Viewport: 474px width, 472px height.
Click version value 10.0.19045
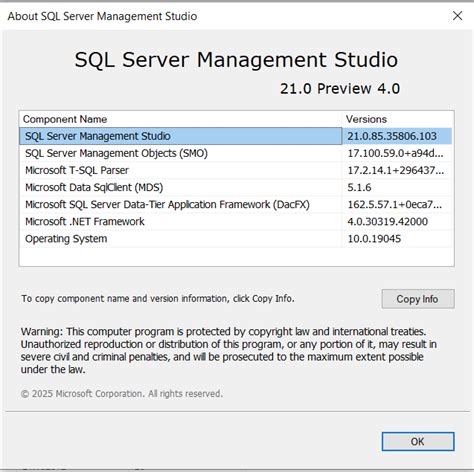[374, 239]
